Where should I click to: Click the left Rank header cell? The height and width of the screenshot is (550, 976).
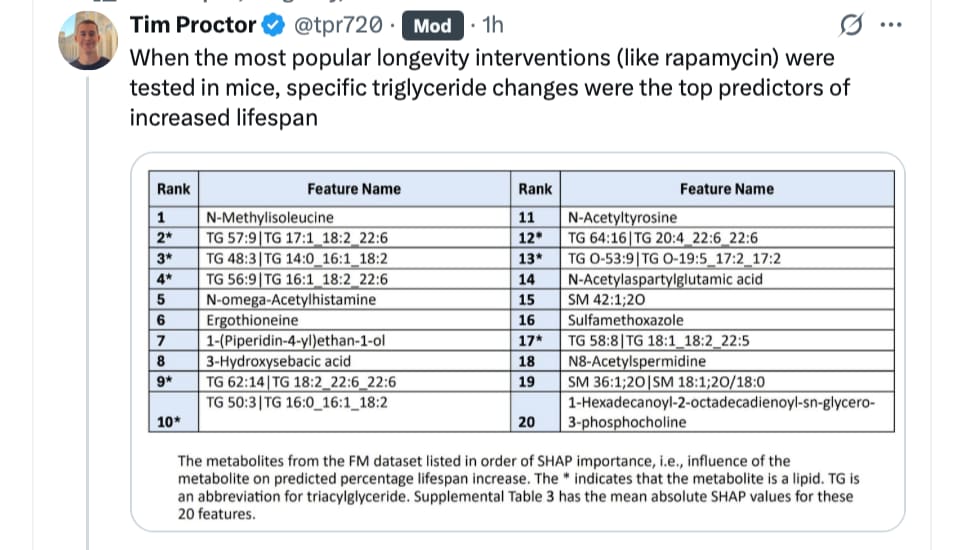pos(174,189)
